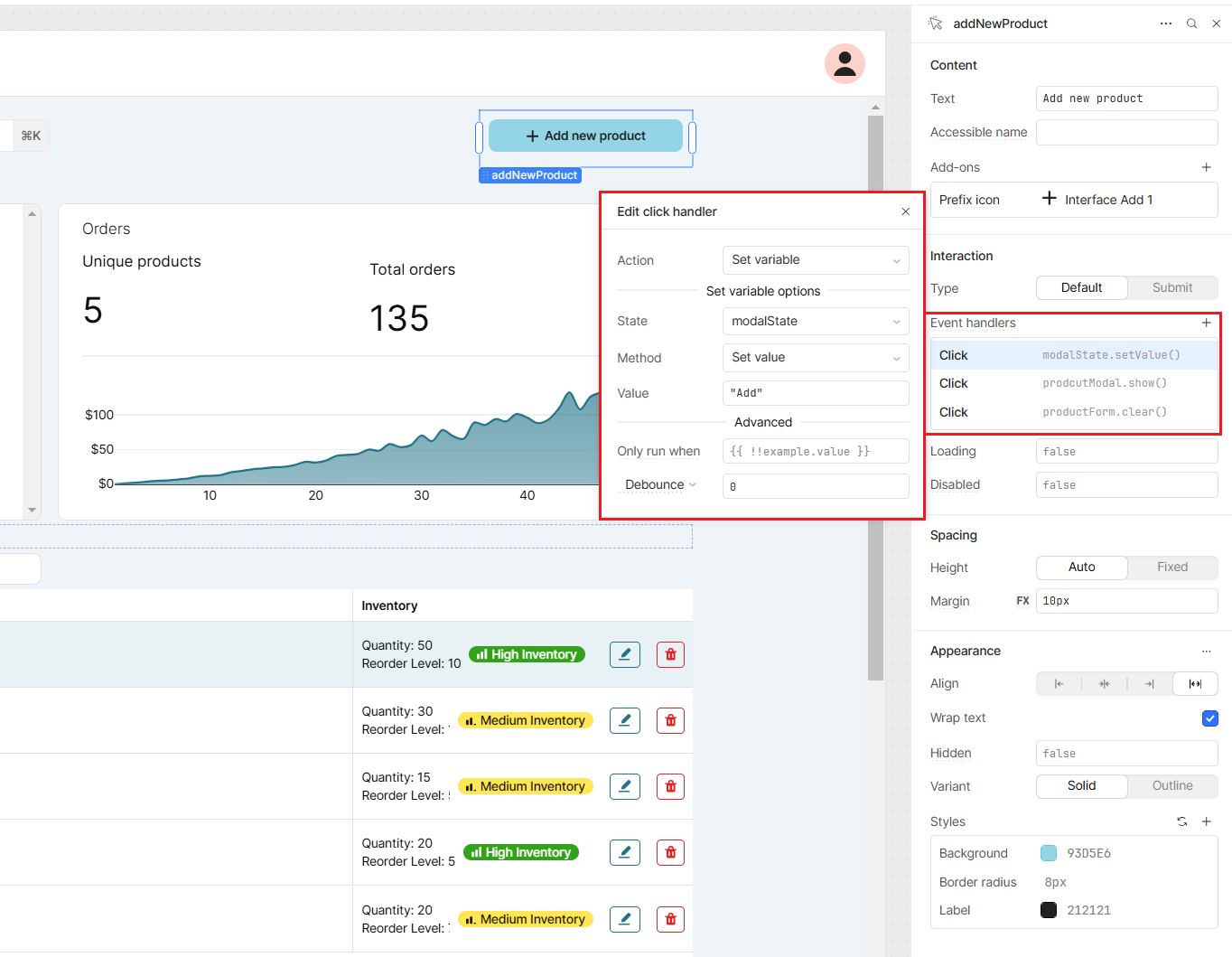Viewport: 1232px width, 957px height.
Task: Click the Value field containing "Add"
Action: pos(816,393)
